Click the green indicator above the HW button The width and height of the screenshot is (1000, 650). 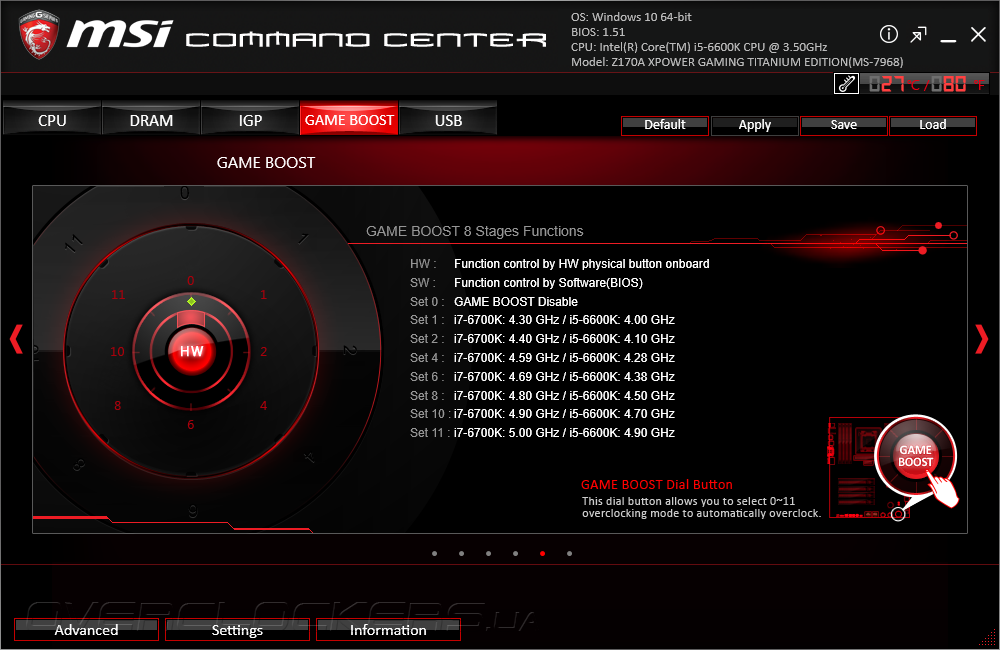pyautogui.click(x=191, y=301)
